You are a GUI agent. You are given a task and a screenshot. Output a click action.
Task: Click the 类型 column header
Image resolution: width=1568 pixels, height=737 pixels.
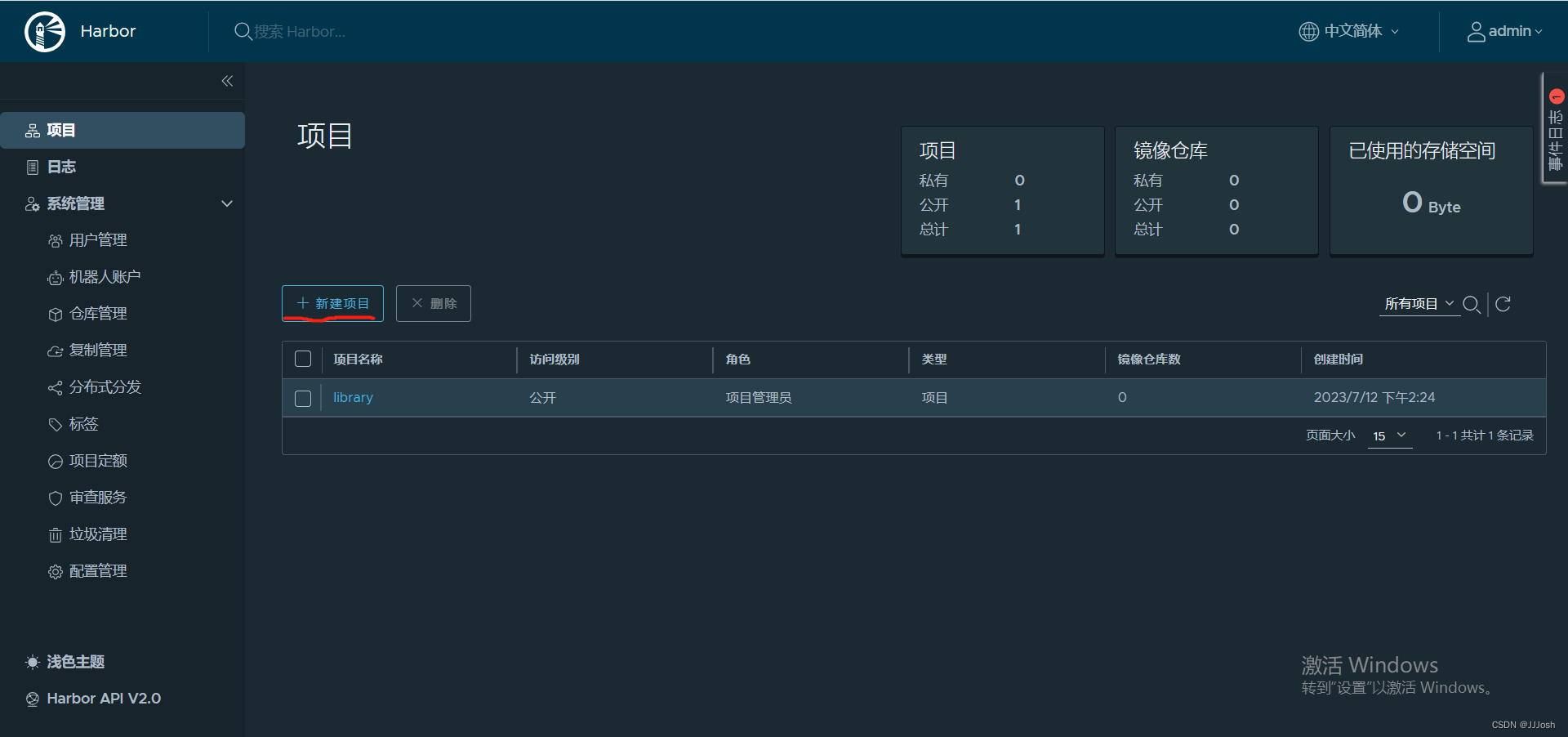[934, 360]
